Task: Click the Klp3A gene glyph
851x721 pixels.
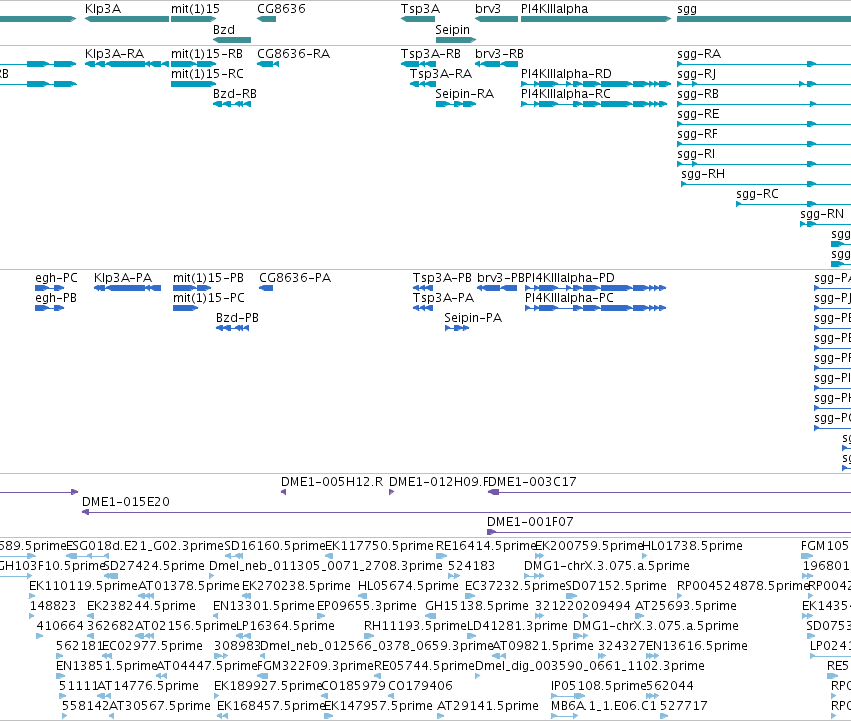Action: click(x=127, y=19)
